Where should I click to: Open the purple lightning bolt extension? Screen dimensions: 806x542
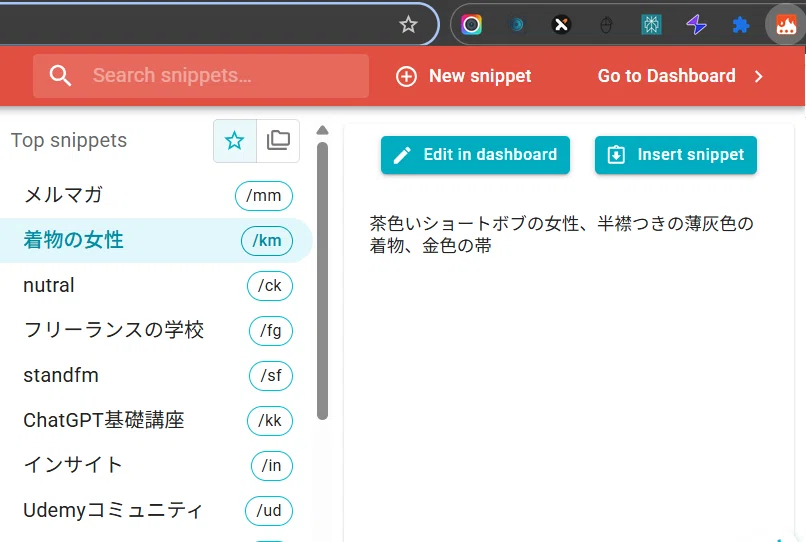(x=696, y=24)
